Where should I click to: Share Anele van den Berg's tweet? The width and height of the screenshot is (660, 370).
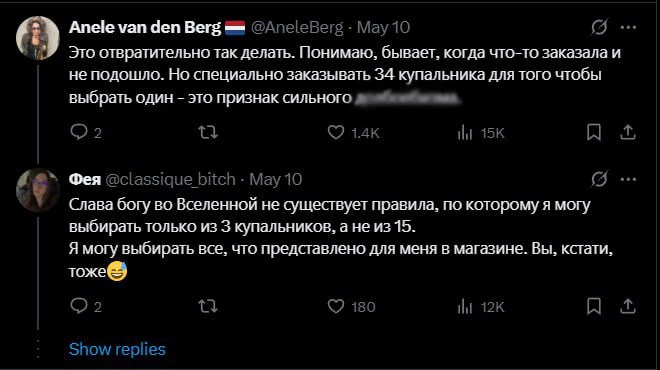click(x=628, y=132)
